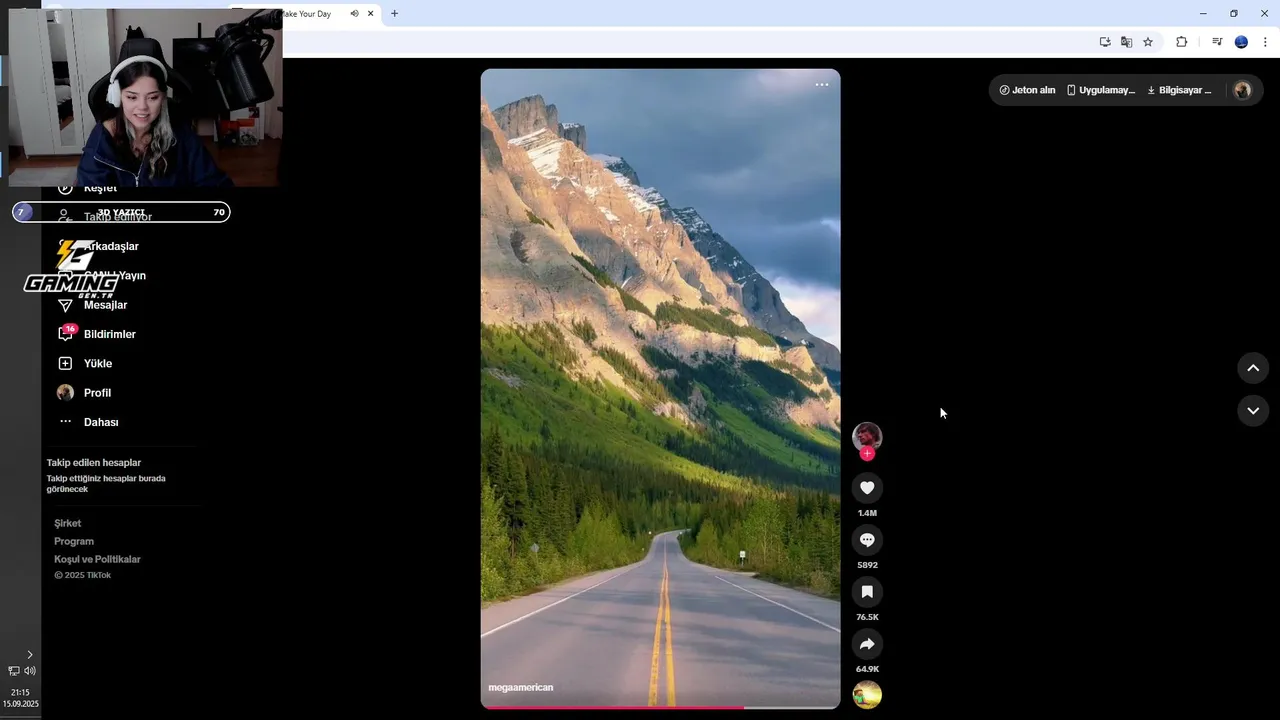Viewport: 1280px width, 720px height.
Task: Save video using bookmark icon
Action: pos(867,592)
